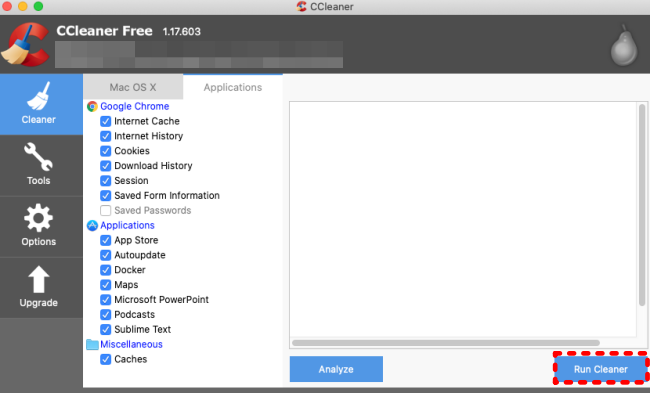Disable the Session checkbox
The image size is (650, 393).
(106, 181)
